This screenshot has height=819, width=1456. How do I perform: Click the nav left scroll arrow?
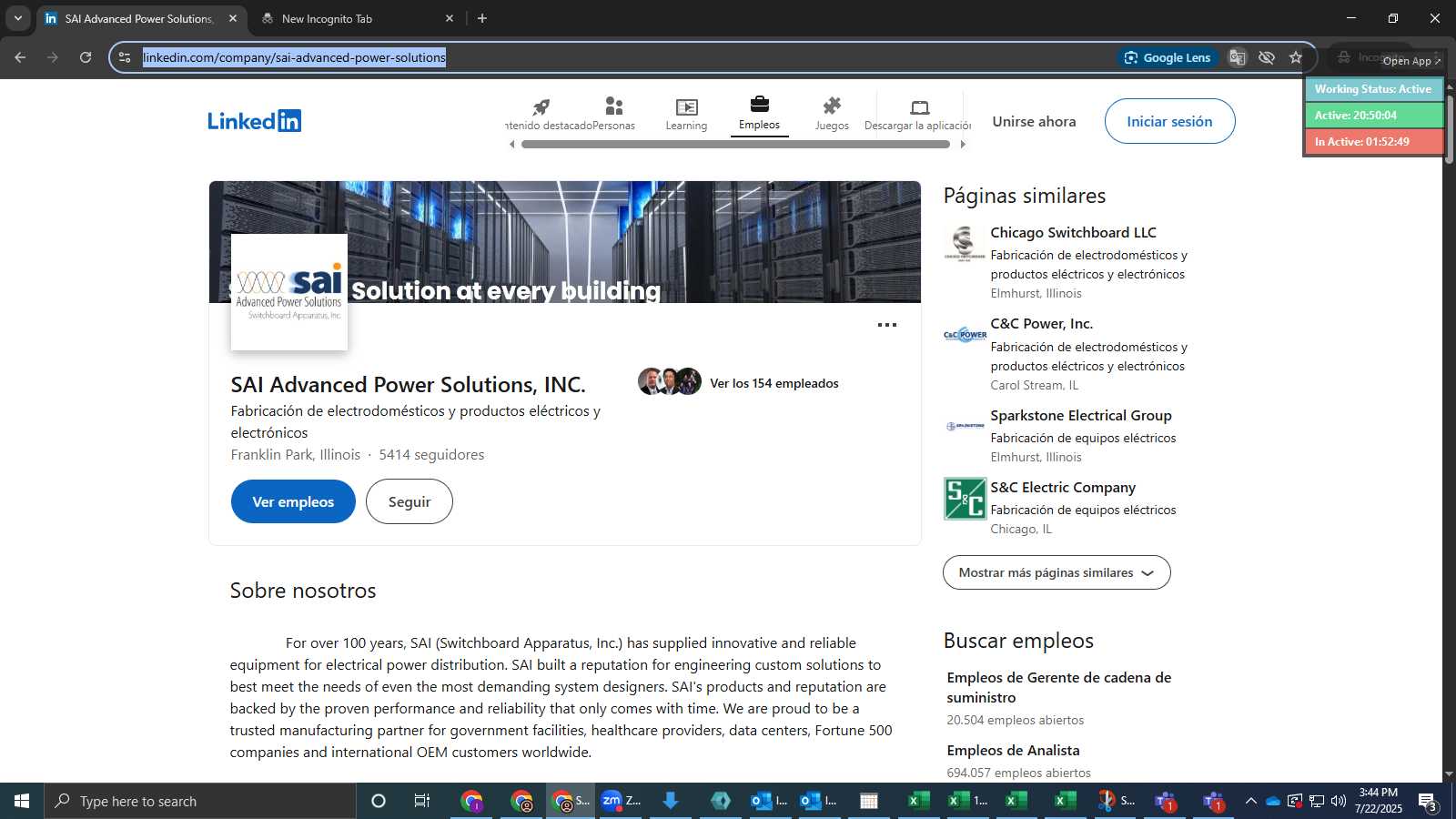pyautogui.click(x=511, y=144)
